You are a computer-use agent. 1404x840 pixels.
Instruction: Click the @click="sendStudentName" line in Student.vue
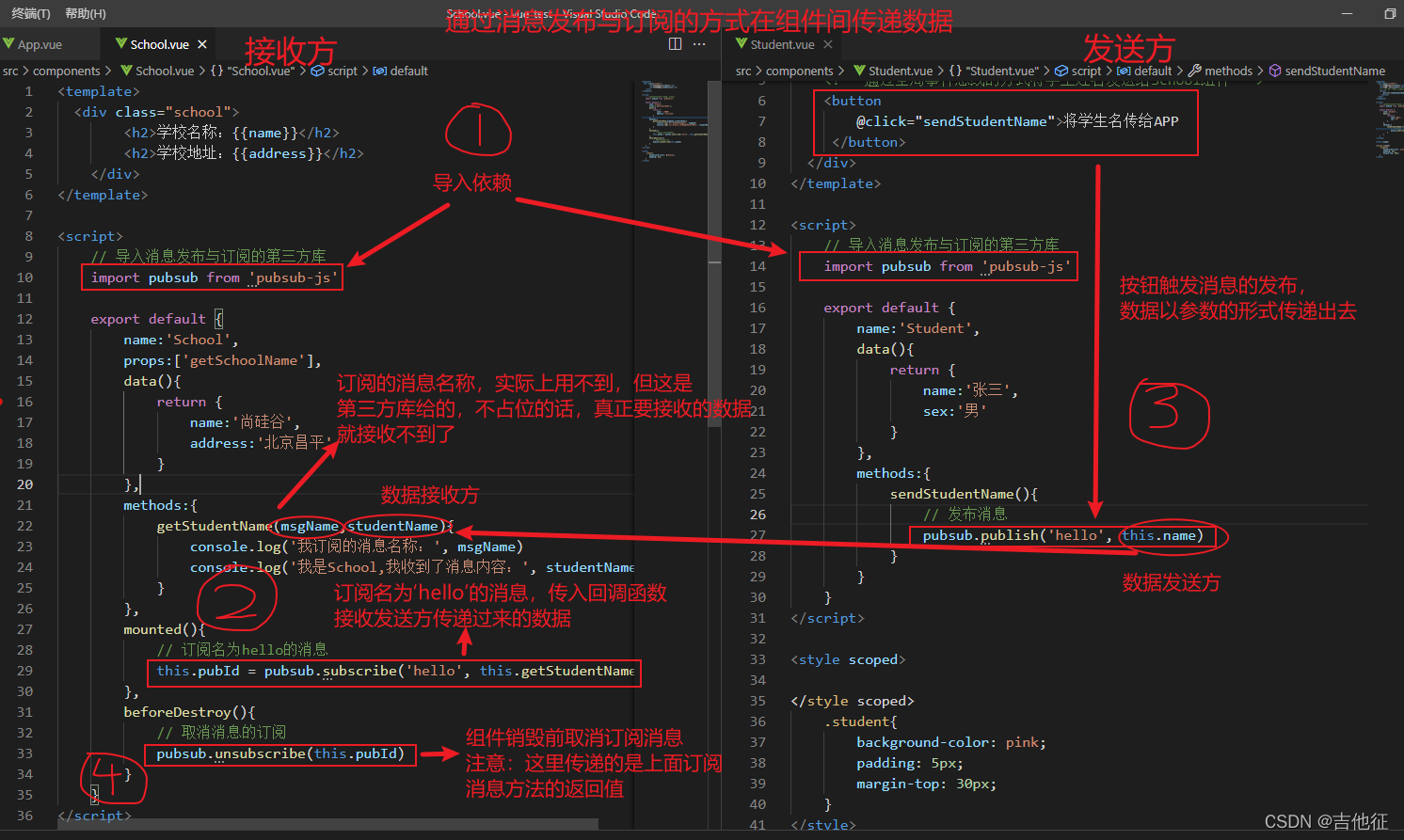click(x=1017, y=121)
